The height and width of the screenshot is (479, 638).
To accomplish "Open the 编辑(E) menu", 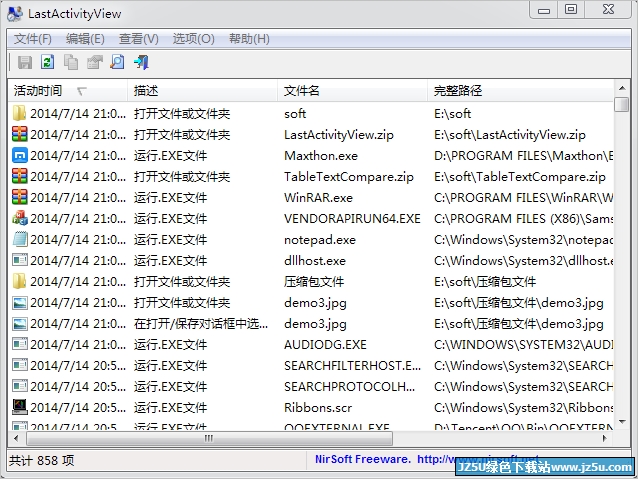I will tap(85, 39).
